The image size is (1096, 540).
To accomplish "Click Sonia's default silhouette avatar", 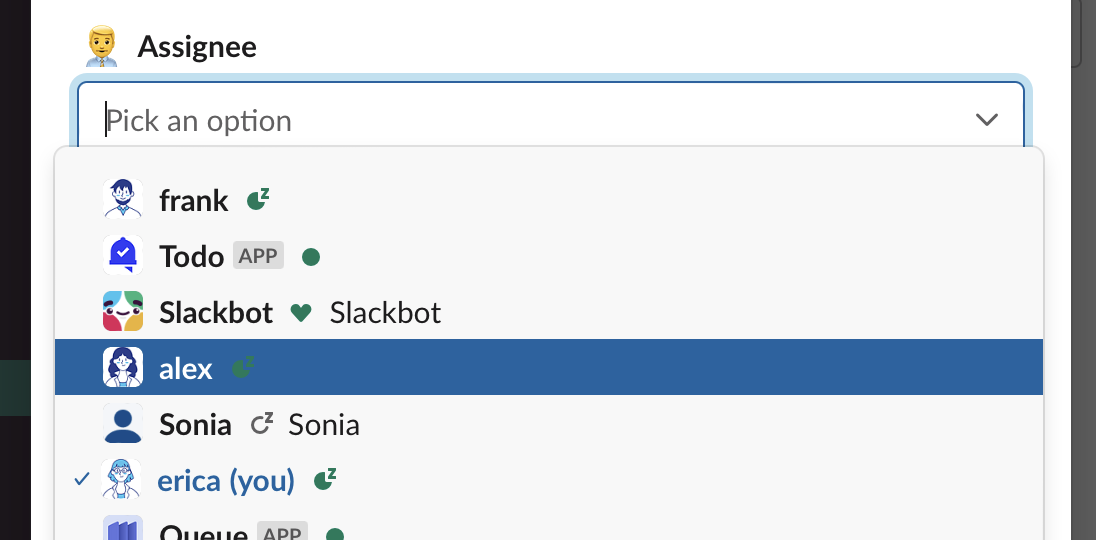I will tap(123, 424).
